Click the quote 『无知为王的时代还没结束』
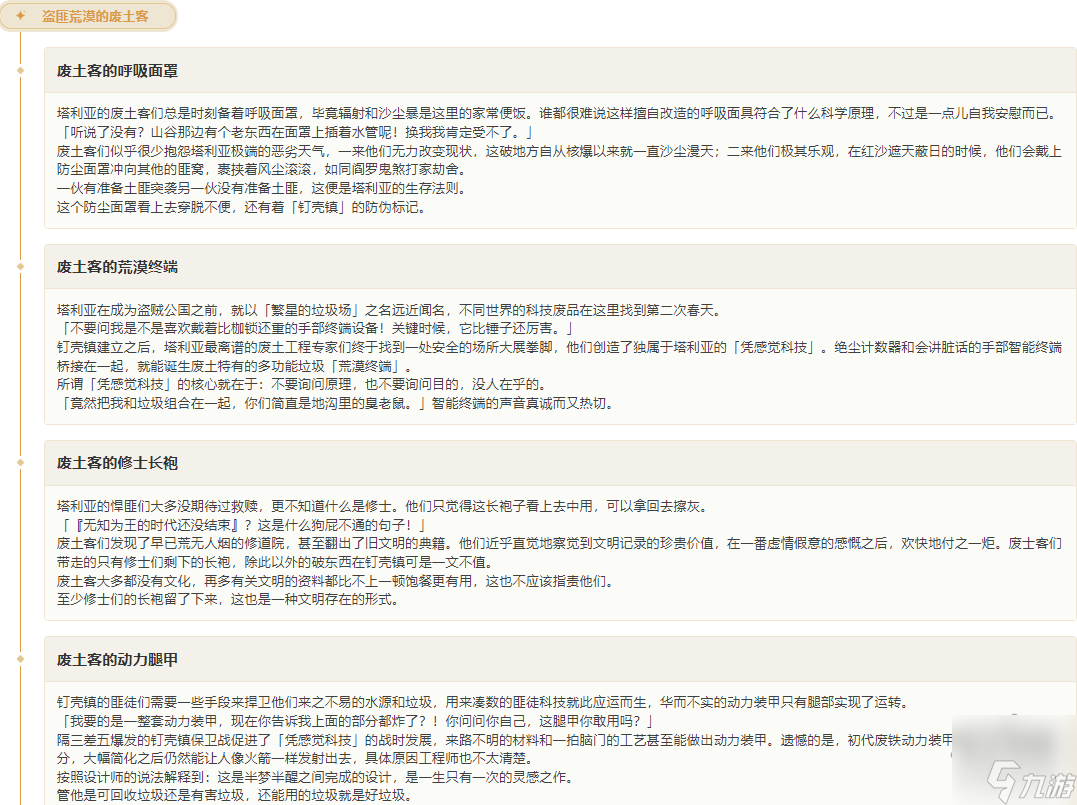 pos(244,525)
